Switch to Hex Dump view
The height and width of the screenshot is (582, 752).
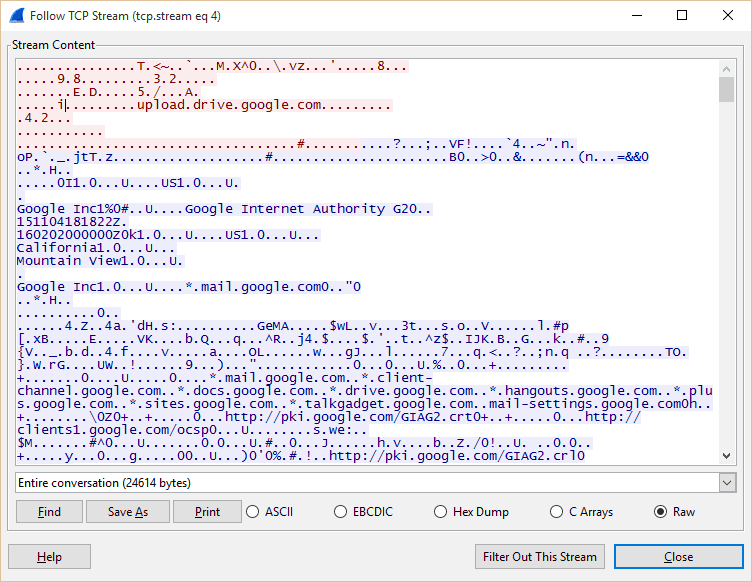coord(441,512)
